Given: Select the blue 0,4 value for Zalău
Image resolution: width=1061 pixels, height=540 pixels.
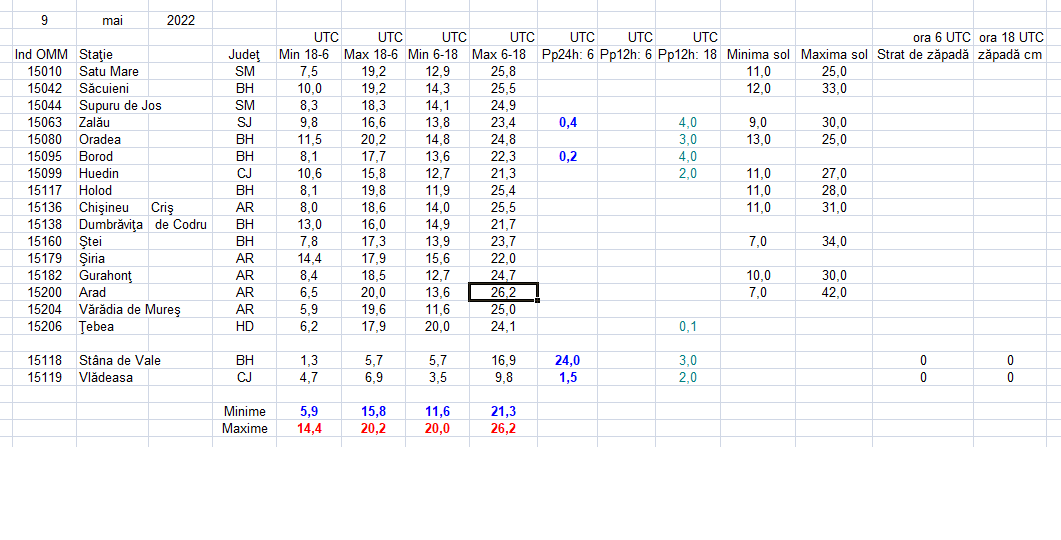Looking at the screenshot, I should tap(568, 122).
